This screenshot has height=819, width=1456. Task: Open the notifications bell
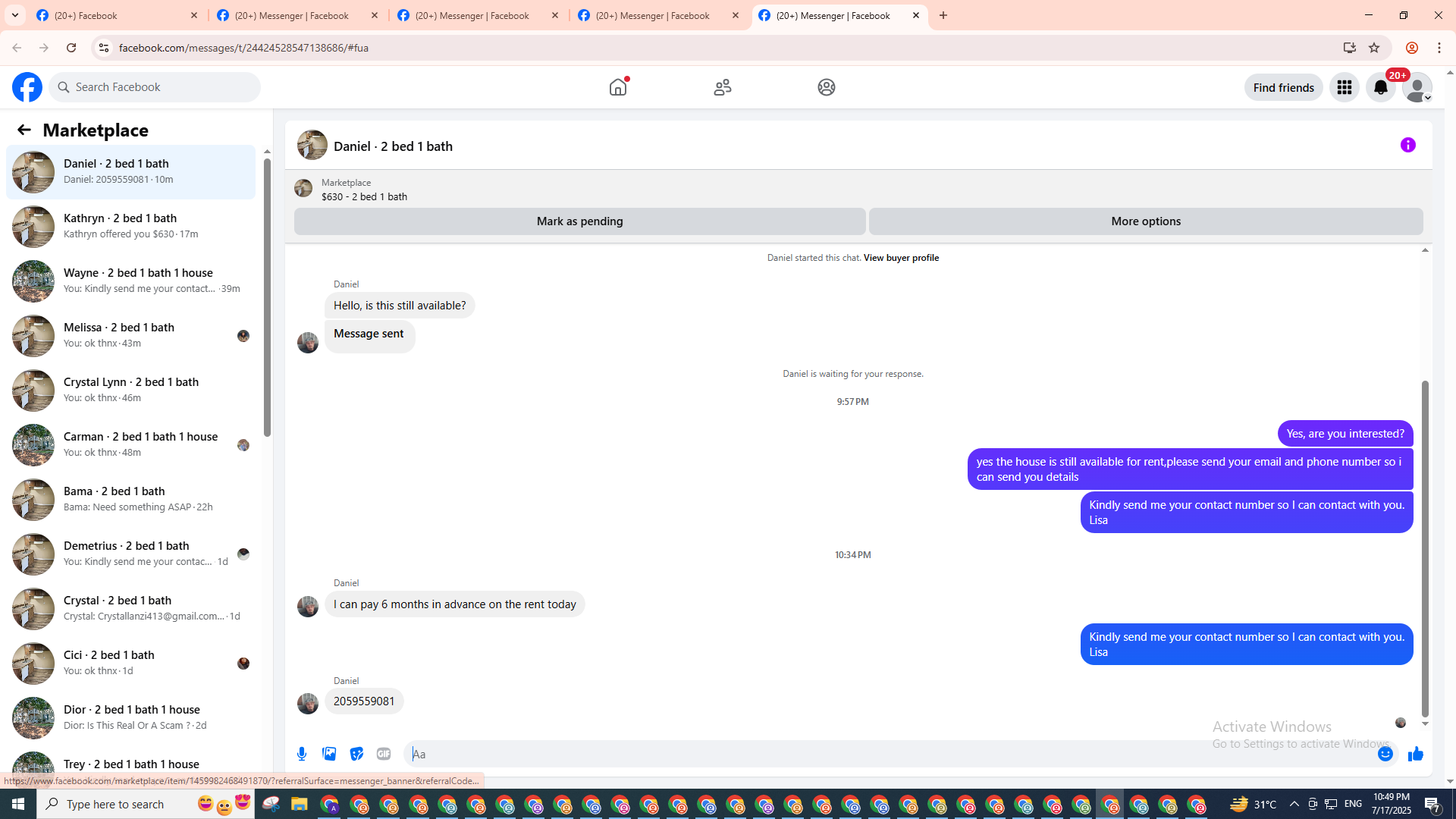(1381, 87)
